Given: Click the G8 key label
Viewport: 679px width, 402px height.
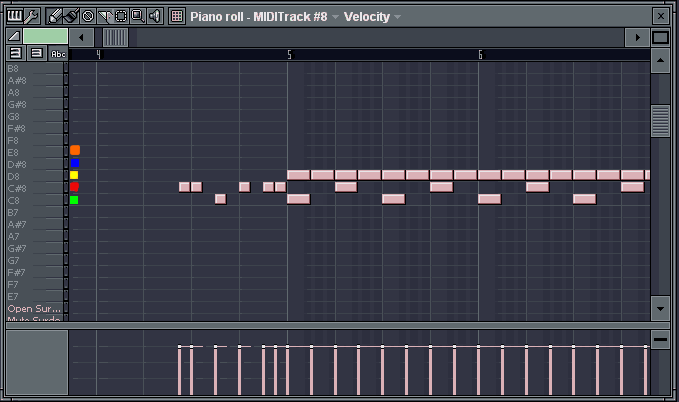Looking at the screenshot, I should (x=13, y=117).
